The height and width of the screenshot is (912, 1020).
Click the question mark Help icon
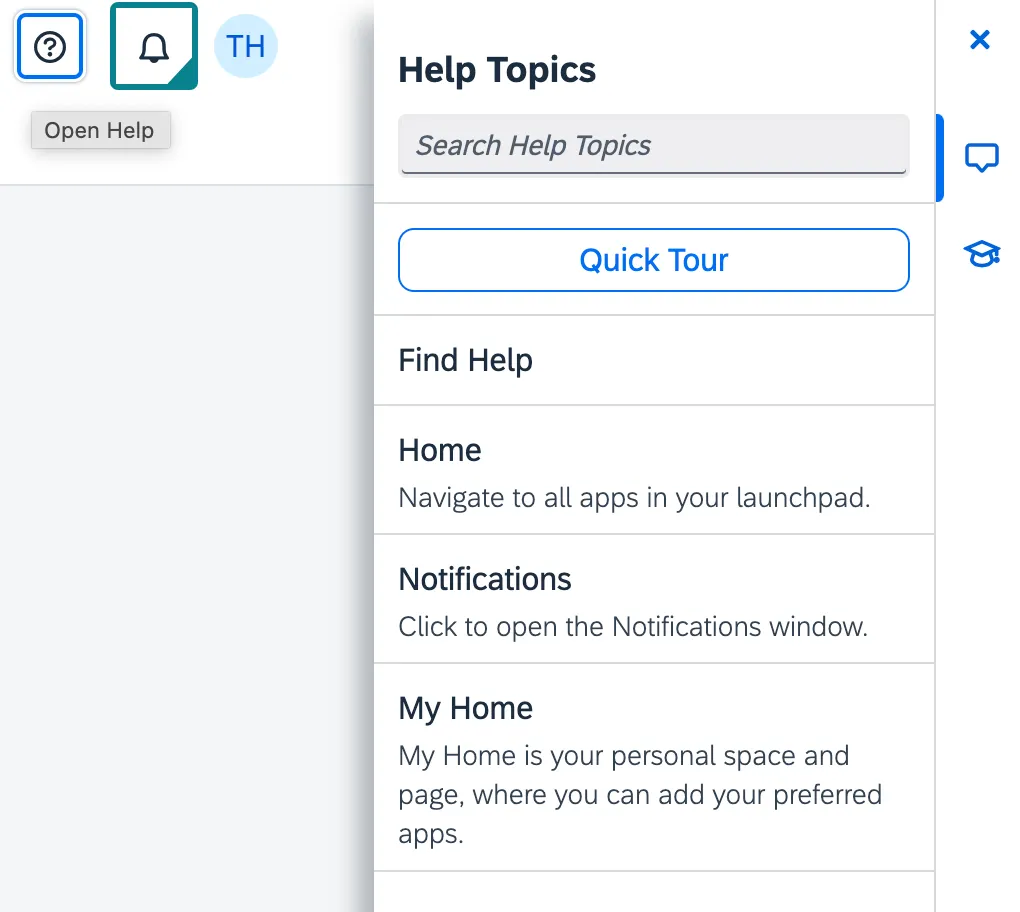(x=49, y=47)
